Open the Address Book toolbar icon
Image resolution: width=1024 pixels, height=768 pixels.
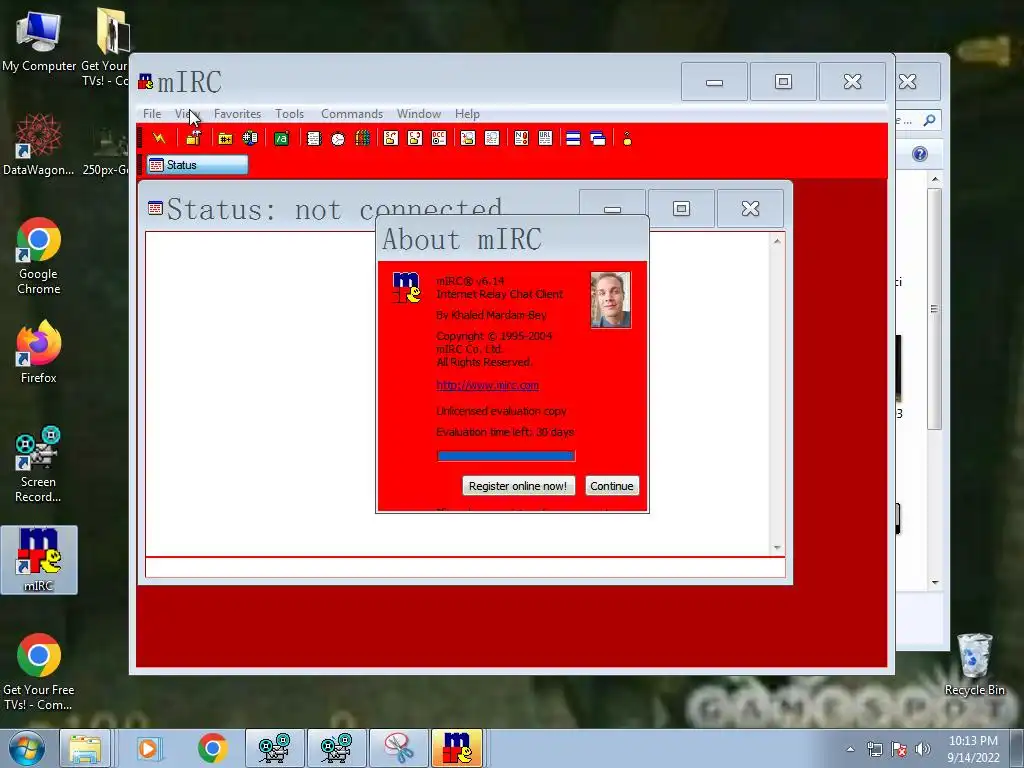(x=314, y=138)
